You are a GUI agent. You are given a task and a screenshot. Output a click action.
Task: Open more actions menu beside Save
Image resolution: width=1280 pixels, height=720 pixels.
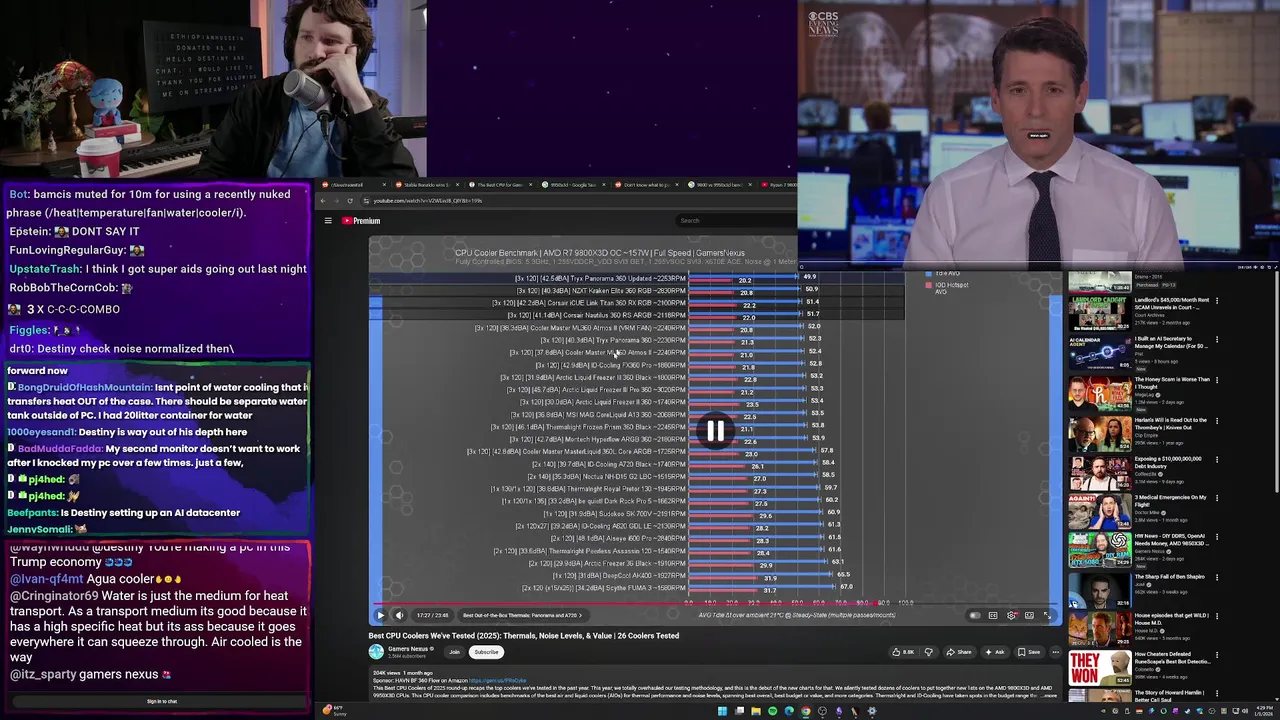tap(1055, 652)
